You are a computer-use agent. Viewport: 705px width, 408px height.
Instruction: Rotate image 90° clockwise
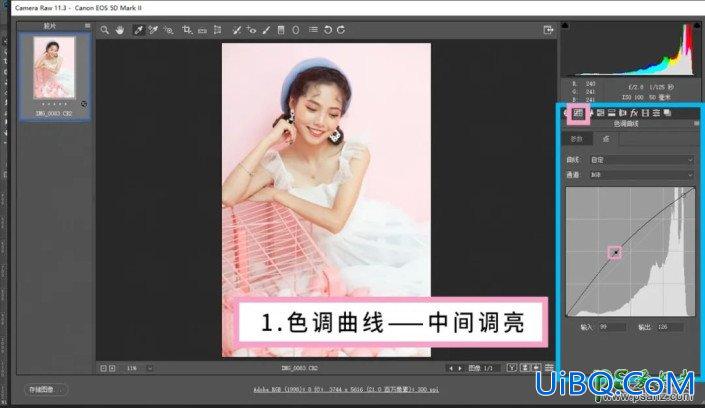(341, 30)
